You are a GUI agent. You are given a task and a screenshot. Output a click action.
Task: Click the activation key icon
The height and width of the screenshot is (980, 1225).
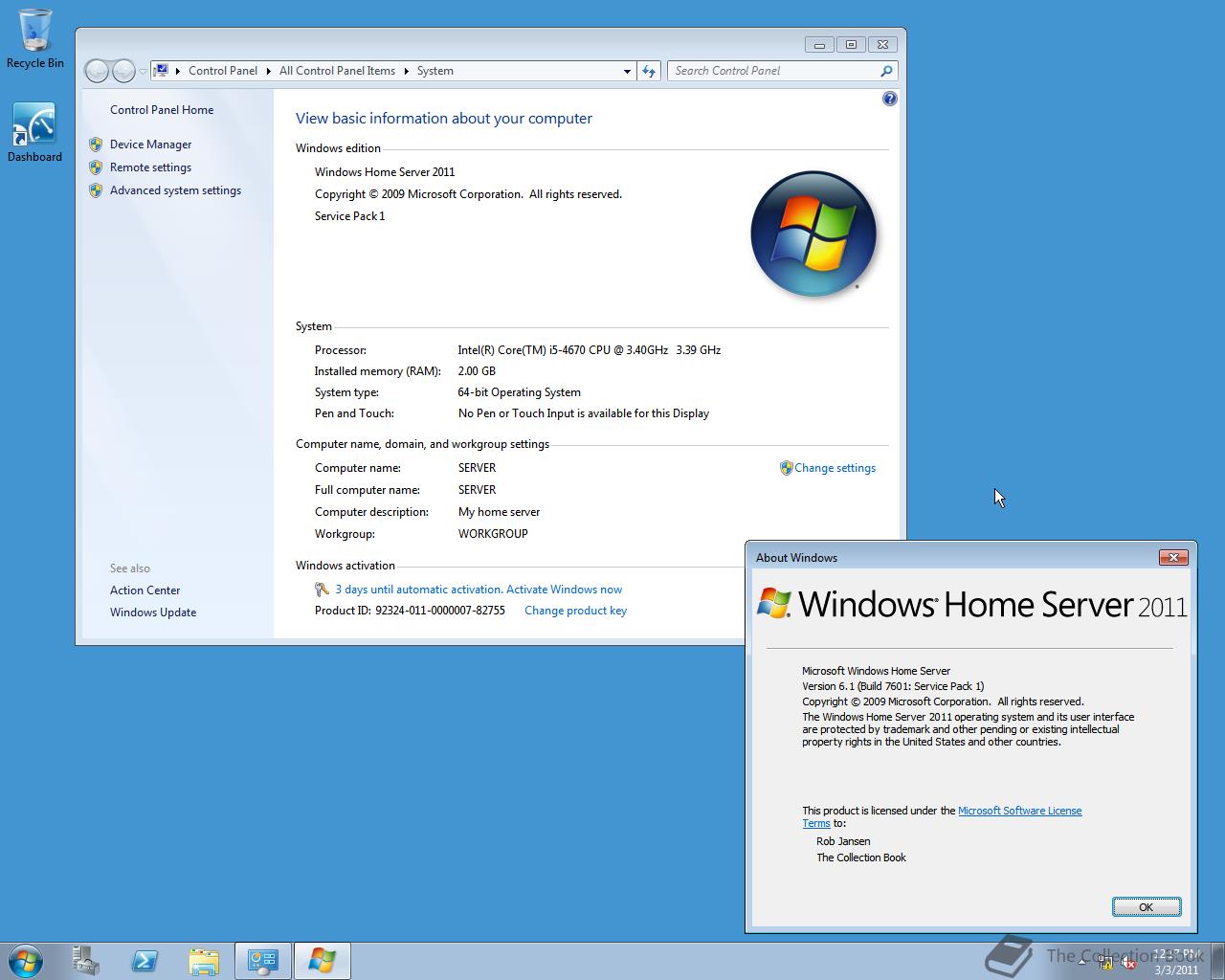(323, 590)
